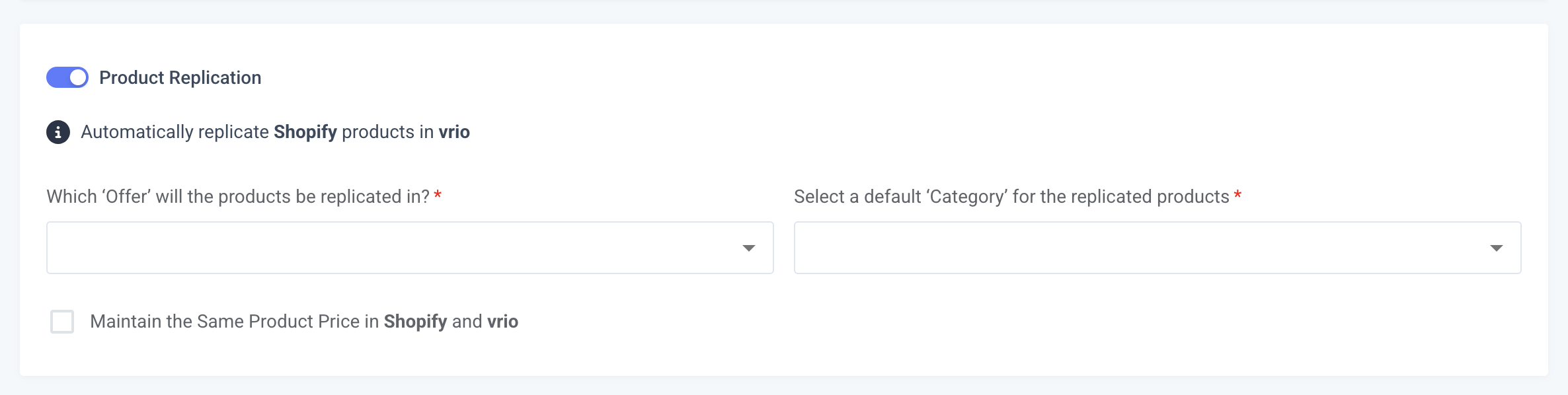This screenshot has width=1568, height=395.
Task: Click the dark info icon beside Automatically replicate
Action: [58, 132]
